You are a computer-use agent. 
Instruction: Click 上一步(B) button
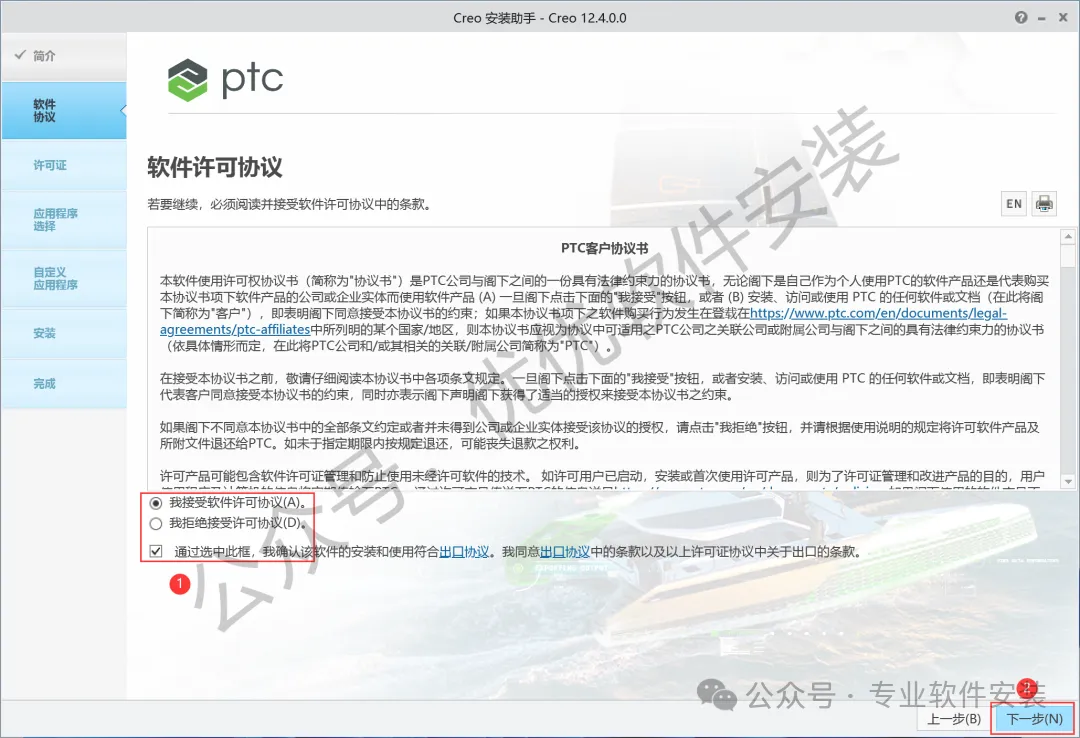(954, 719)
